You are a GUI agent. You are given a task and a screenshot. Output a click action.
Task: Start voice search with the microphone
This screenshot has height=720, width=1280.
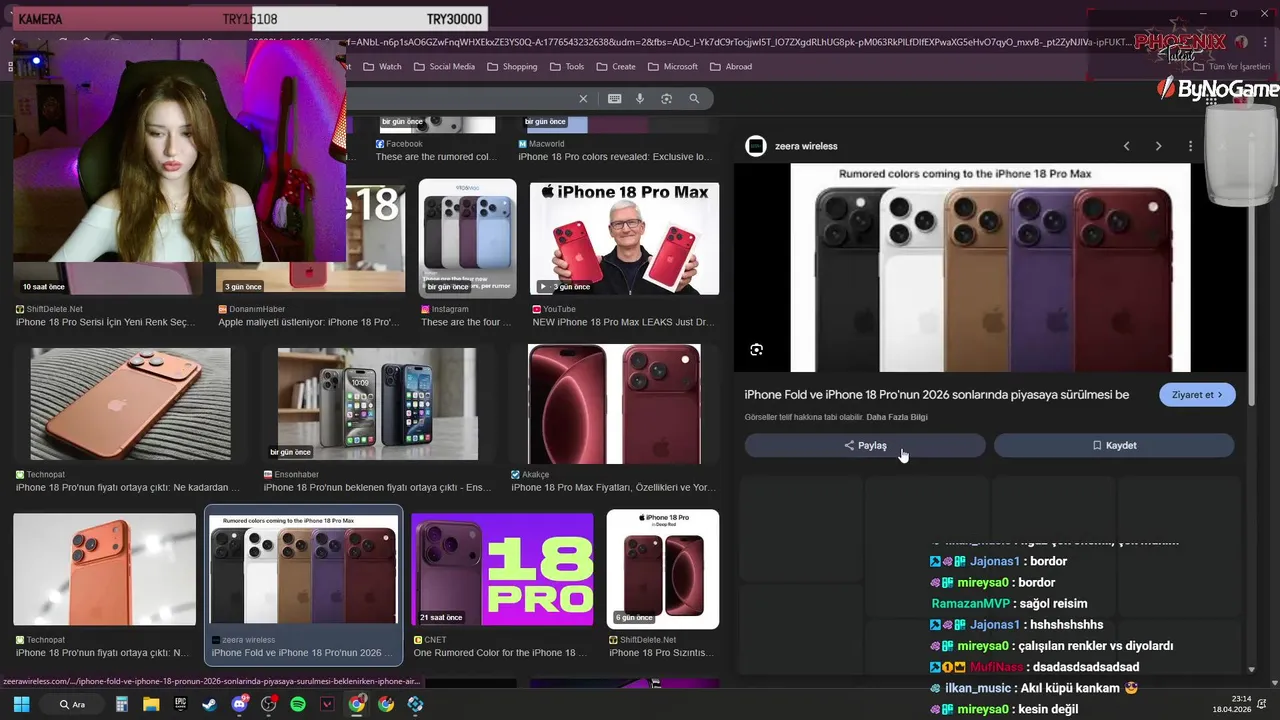point(640,99)
